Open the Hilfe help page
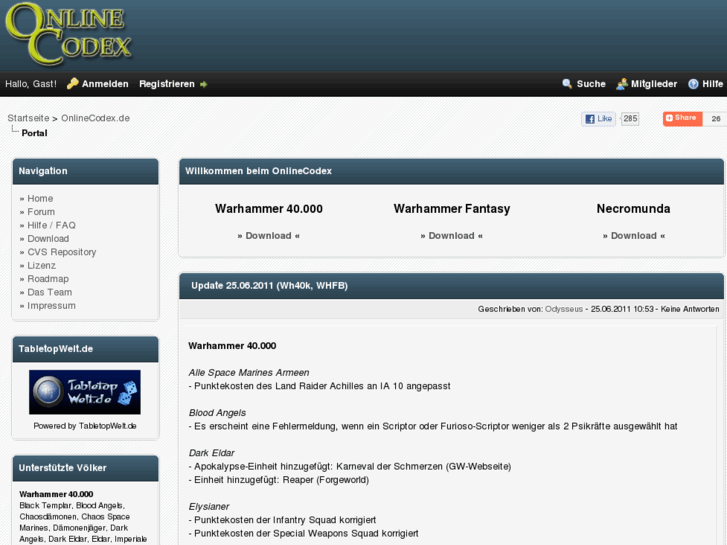 click(x=713, y=84)
